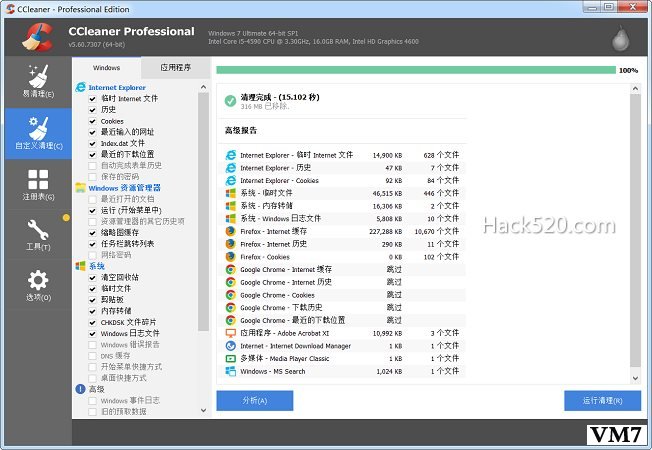Click the 高级报告 heading text
Screen dimensions: 652x450
pos(241,131)
